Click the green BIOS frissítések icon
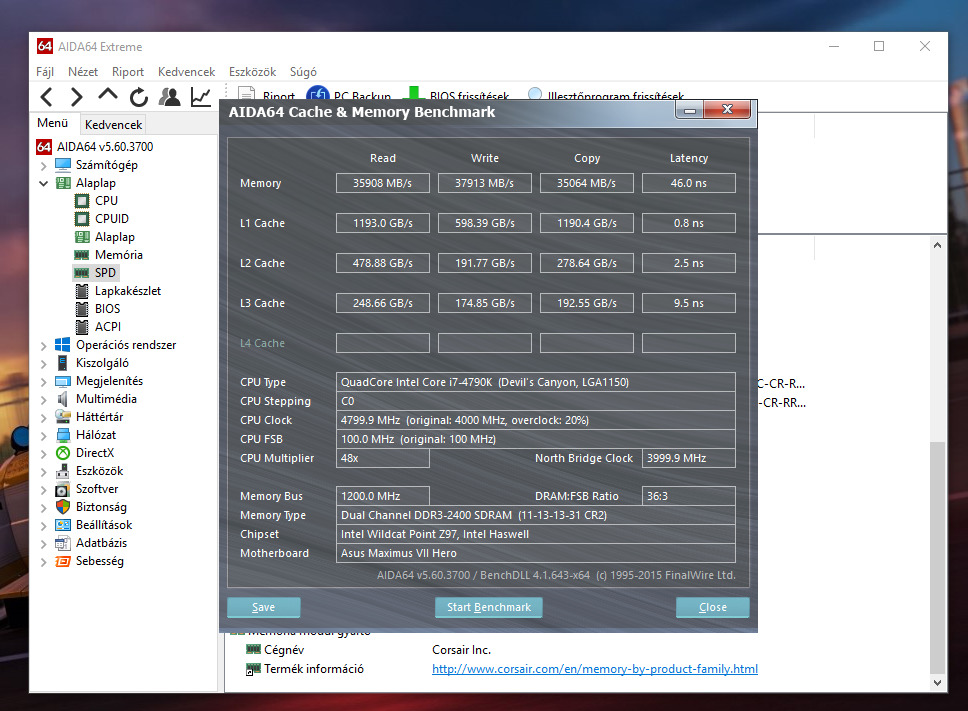 click(x=414, y=93)
